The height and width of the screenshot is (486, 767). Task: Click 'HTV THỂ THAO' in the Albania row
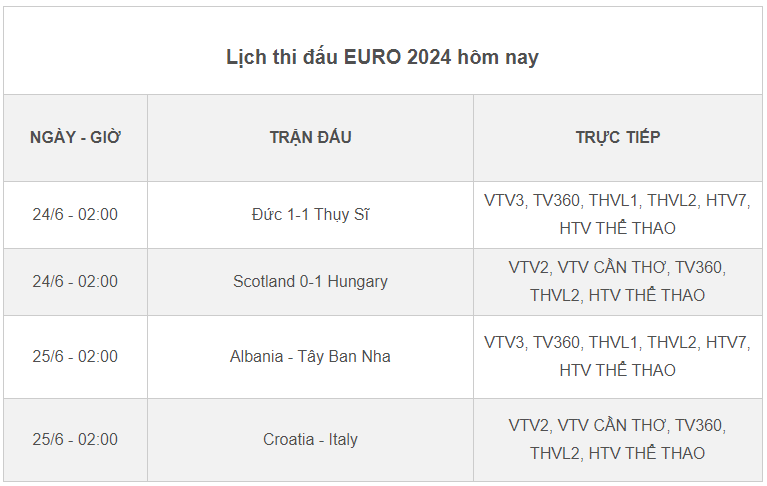pos(617,371)
